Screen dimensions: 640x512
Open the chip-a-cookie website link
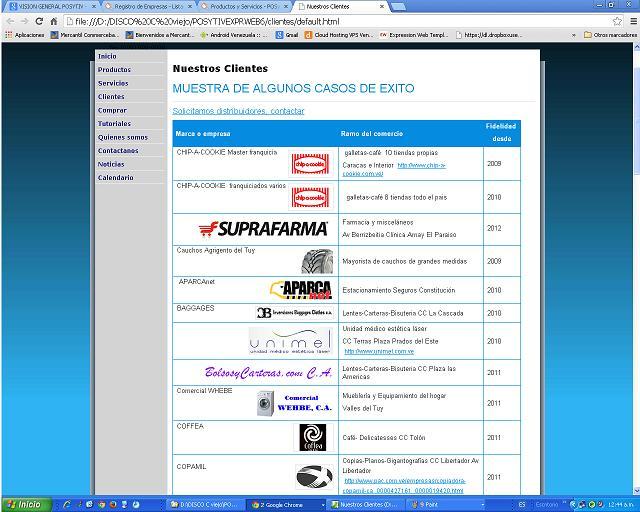click(422, 165)
